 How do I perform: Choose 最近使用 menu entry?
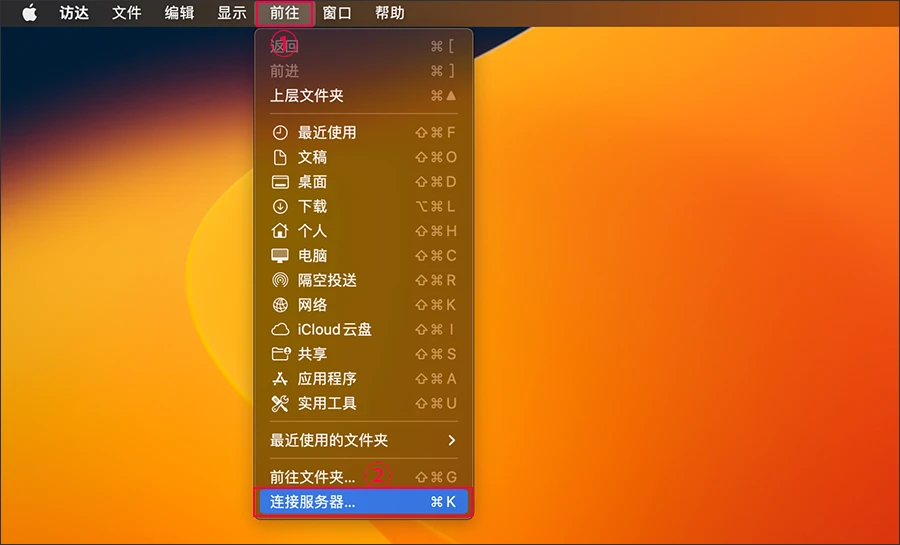[364, 133]
